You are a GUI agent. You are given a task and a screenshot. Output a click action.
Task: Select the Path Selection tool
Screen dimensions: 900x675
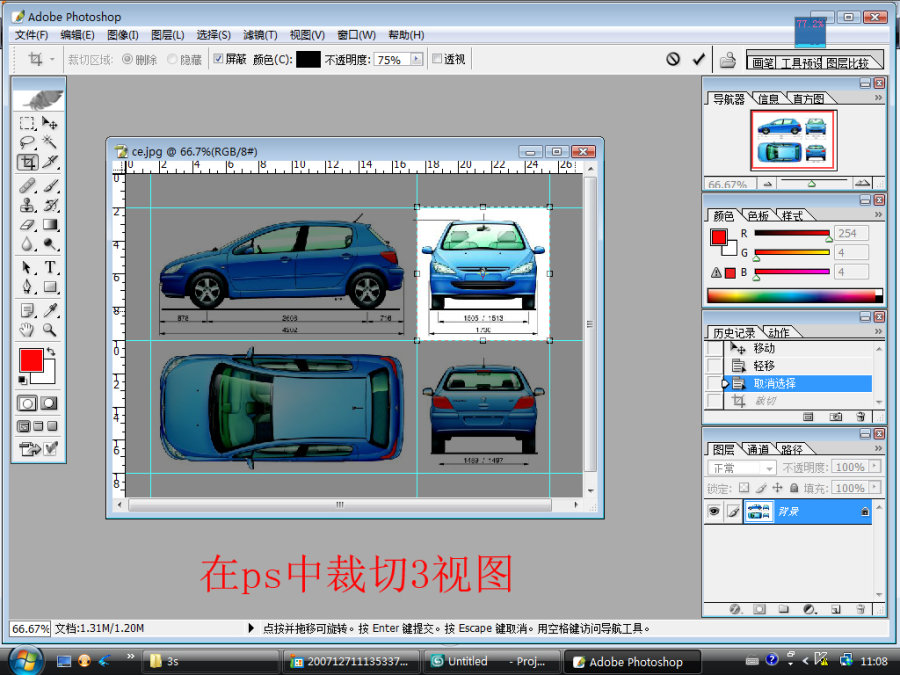point(26,267)
